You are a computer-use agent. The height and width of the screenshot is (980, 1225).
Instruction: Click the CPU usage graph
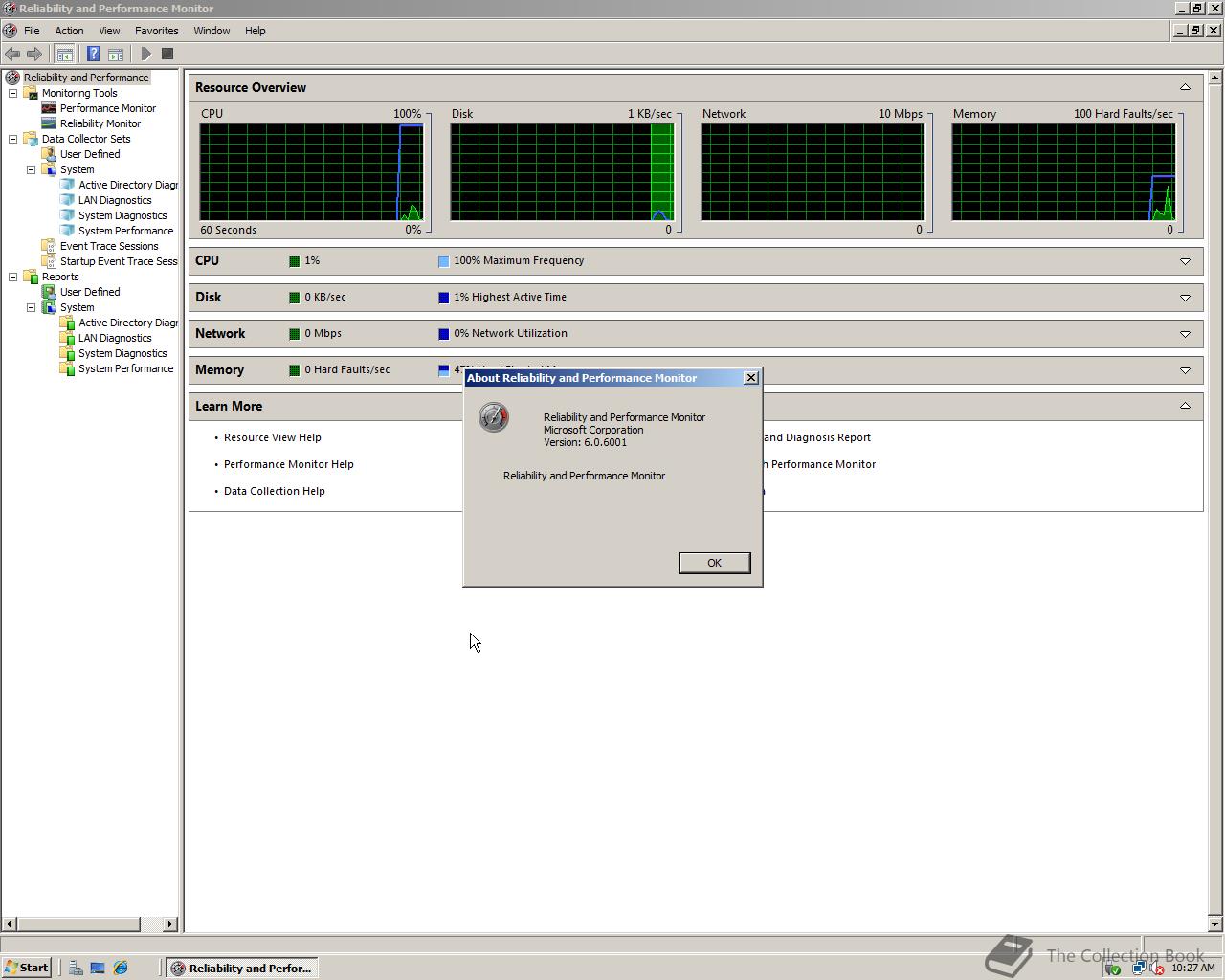311,172
